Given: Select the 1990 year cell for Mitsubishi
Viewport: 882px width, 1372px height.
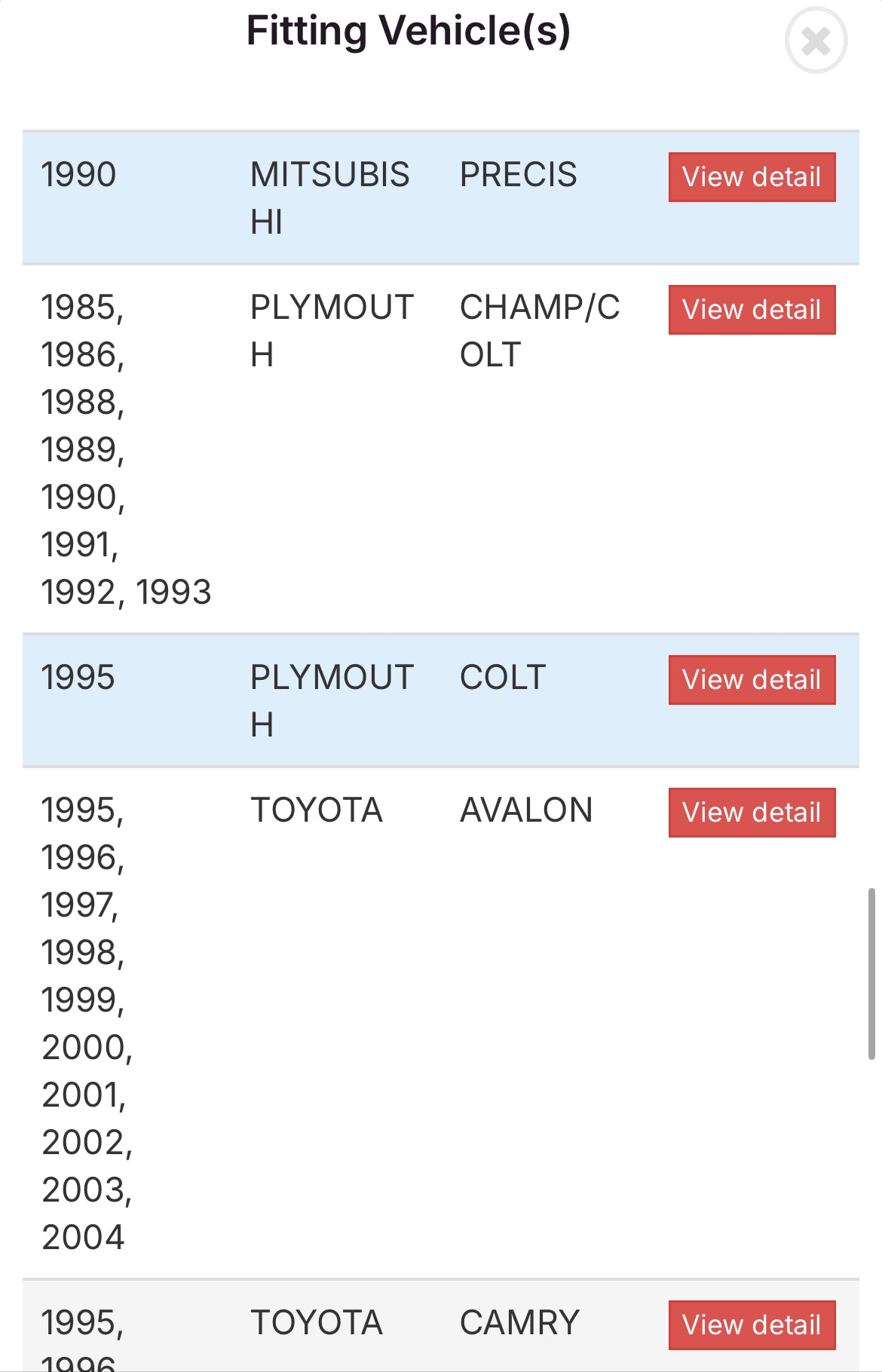Looking at the screenshot, I should 78,175.
